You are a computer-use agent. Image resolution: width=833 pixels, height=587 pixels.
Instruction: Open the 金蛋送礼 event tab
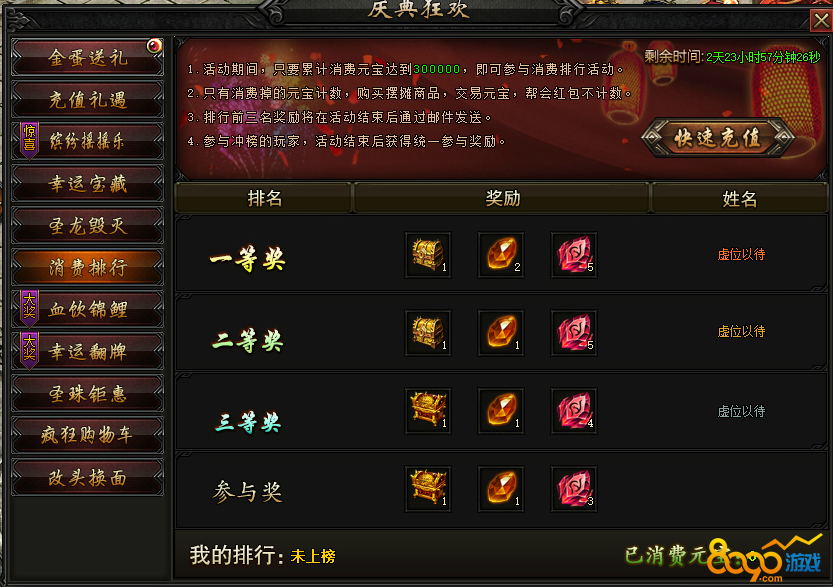(x=88, y=57)
